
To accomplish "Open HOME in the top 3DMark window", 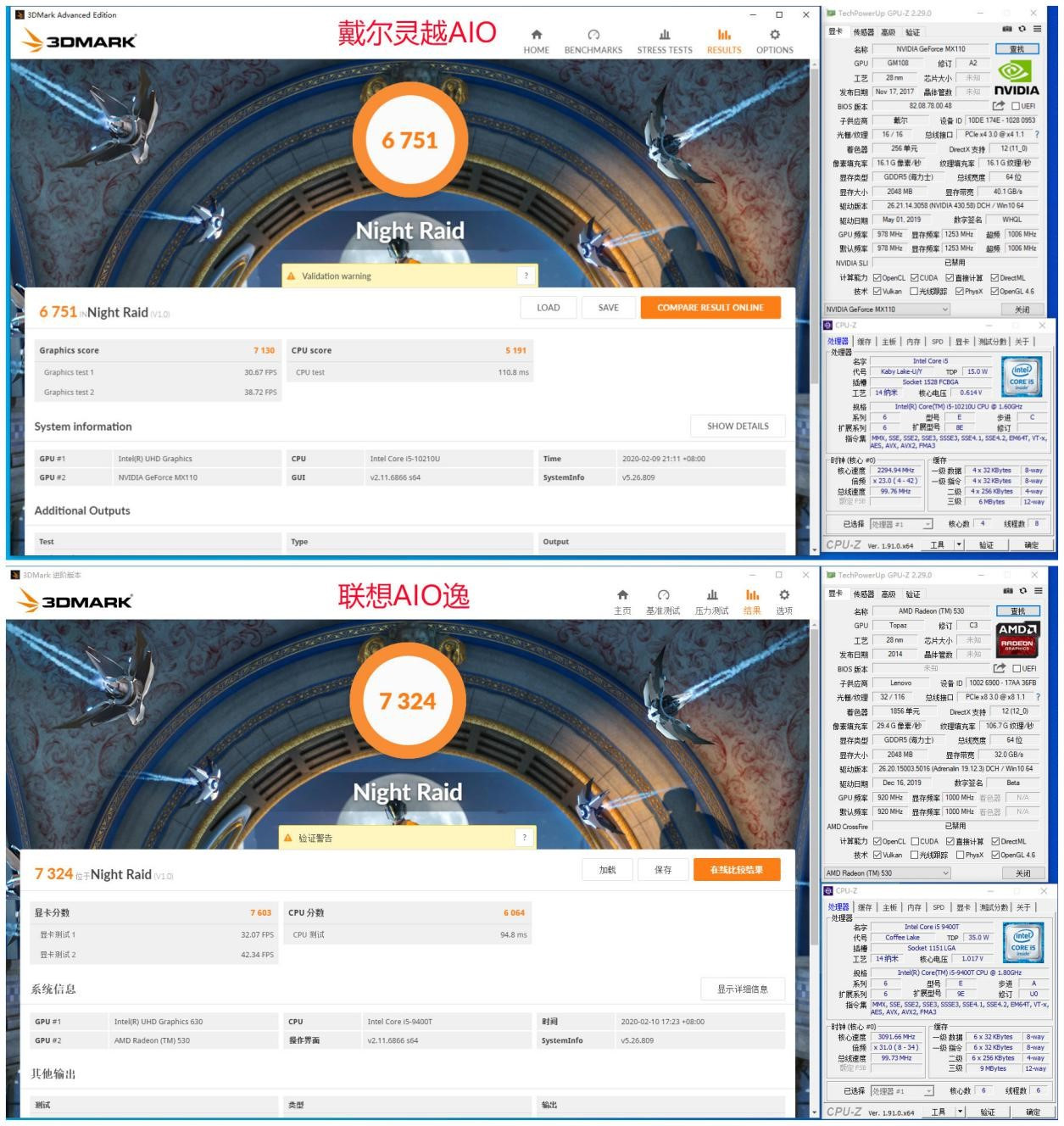I will pos(536,41).
